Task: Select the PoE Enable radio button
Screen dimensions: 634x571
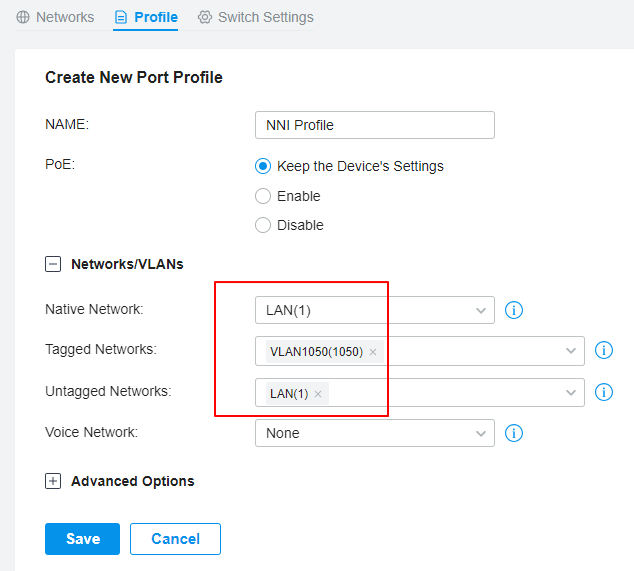Action: coord(263,196)
